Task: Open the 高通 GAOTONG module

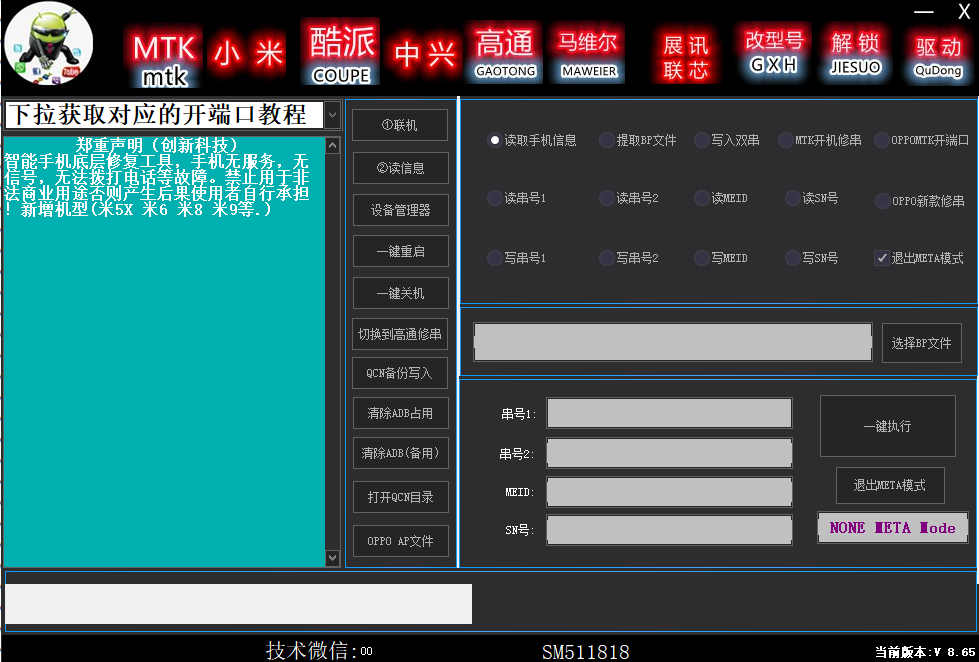Action: coord(504,52)
